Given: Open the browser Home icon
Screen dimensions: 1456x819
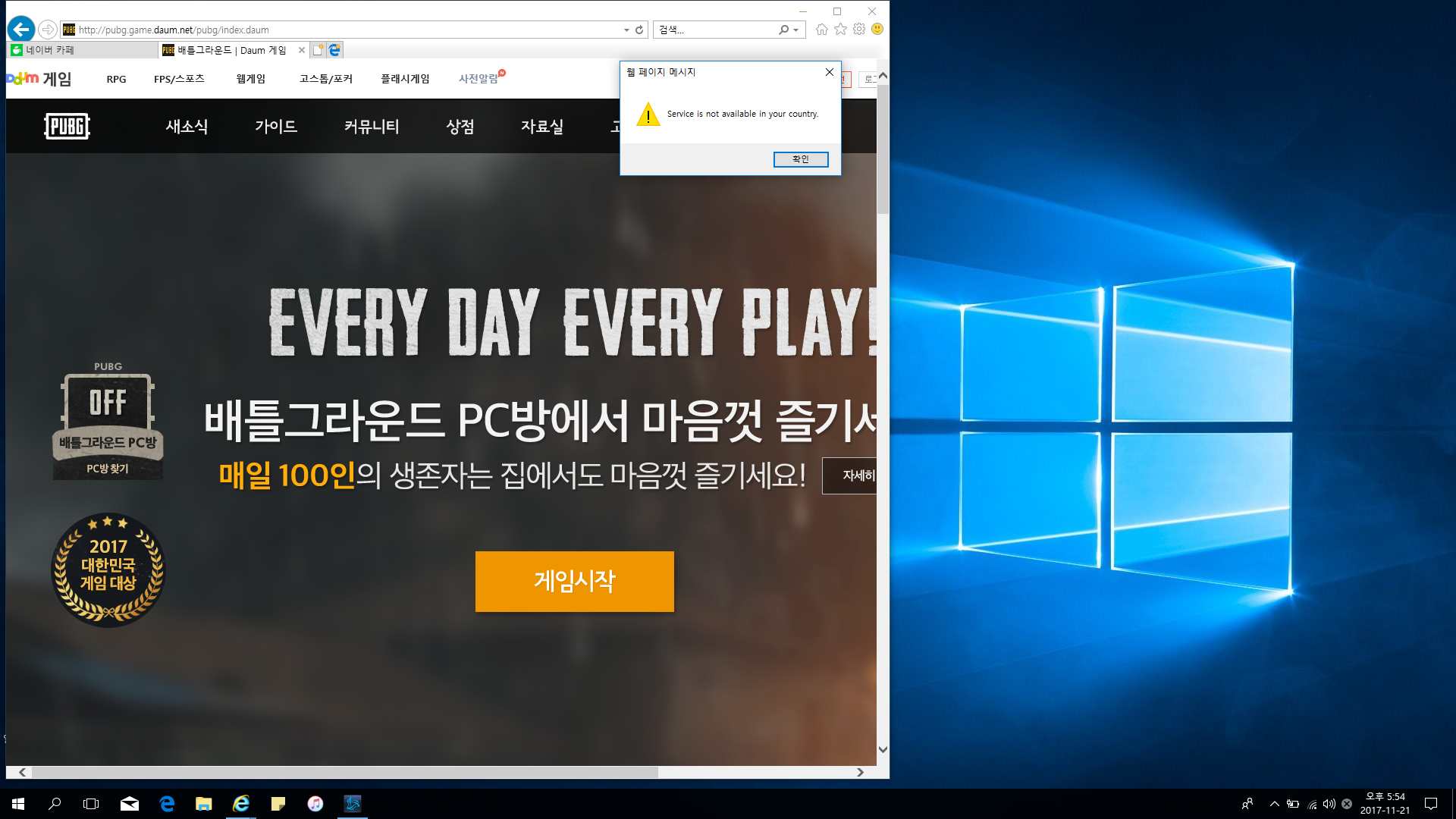Looking at the screenshot, I should pyautogui.click(x=822, y=30).
